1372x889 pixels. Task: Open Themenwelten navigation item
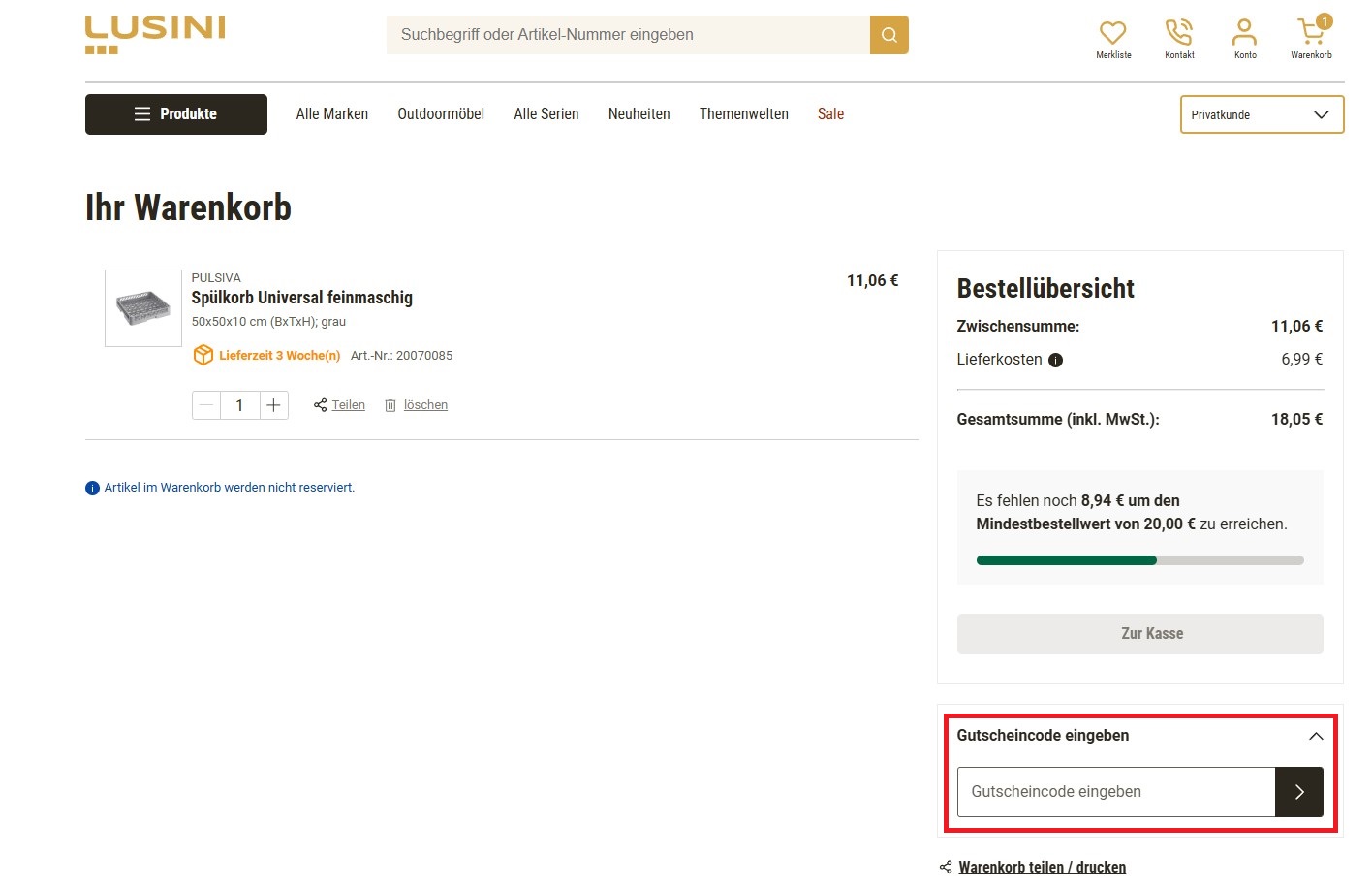(744, 114)
